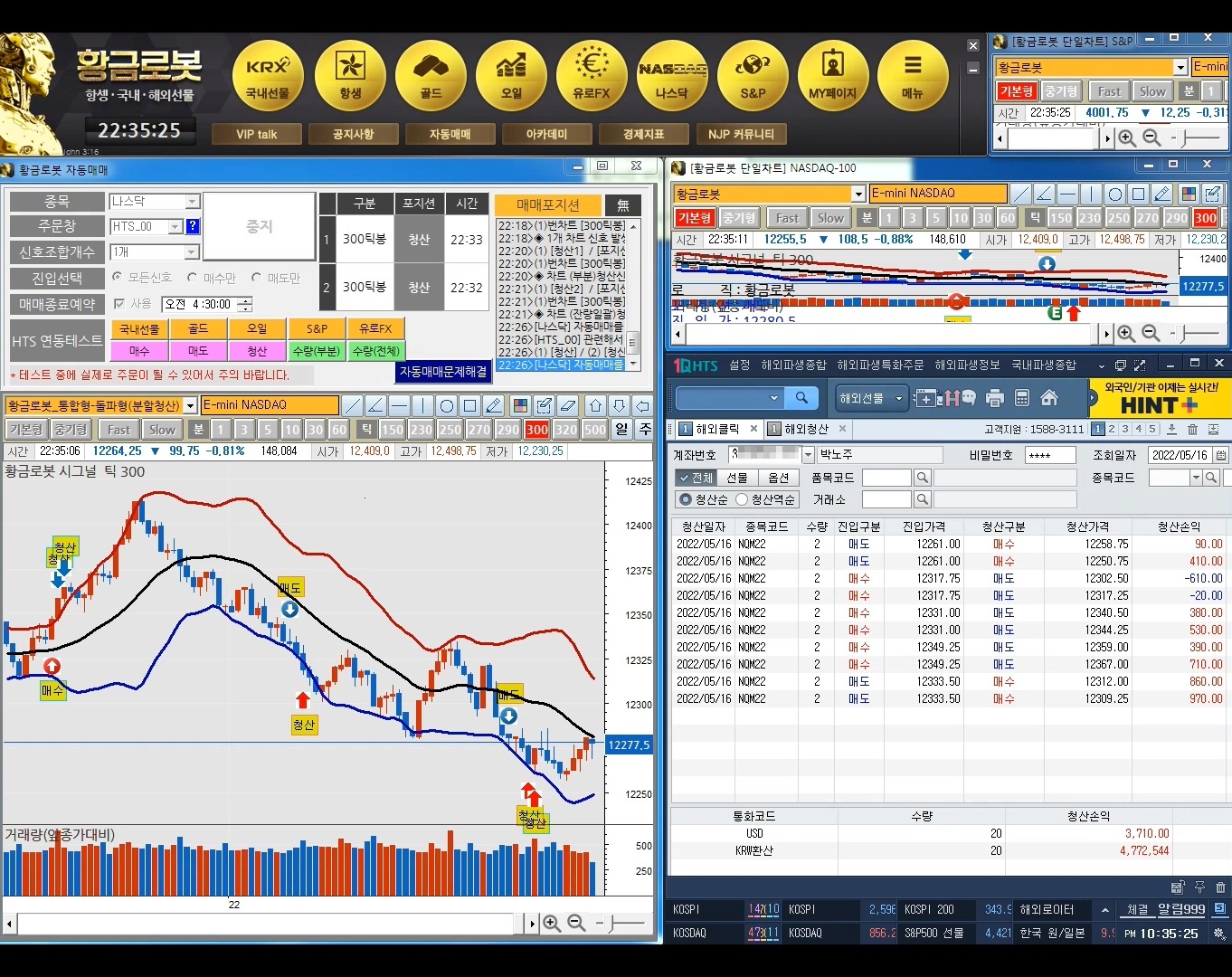
Task: Select the horizontal line tool in main chart
Action: [x=400, y=405]
